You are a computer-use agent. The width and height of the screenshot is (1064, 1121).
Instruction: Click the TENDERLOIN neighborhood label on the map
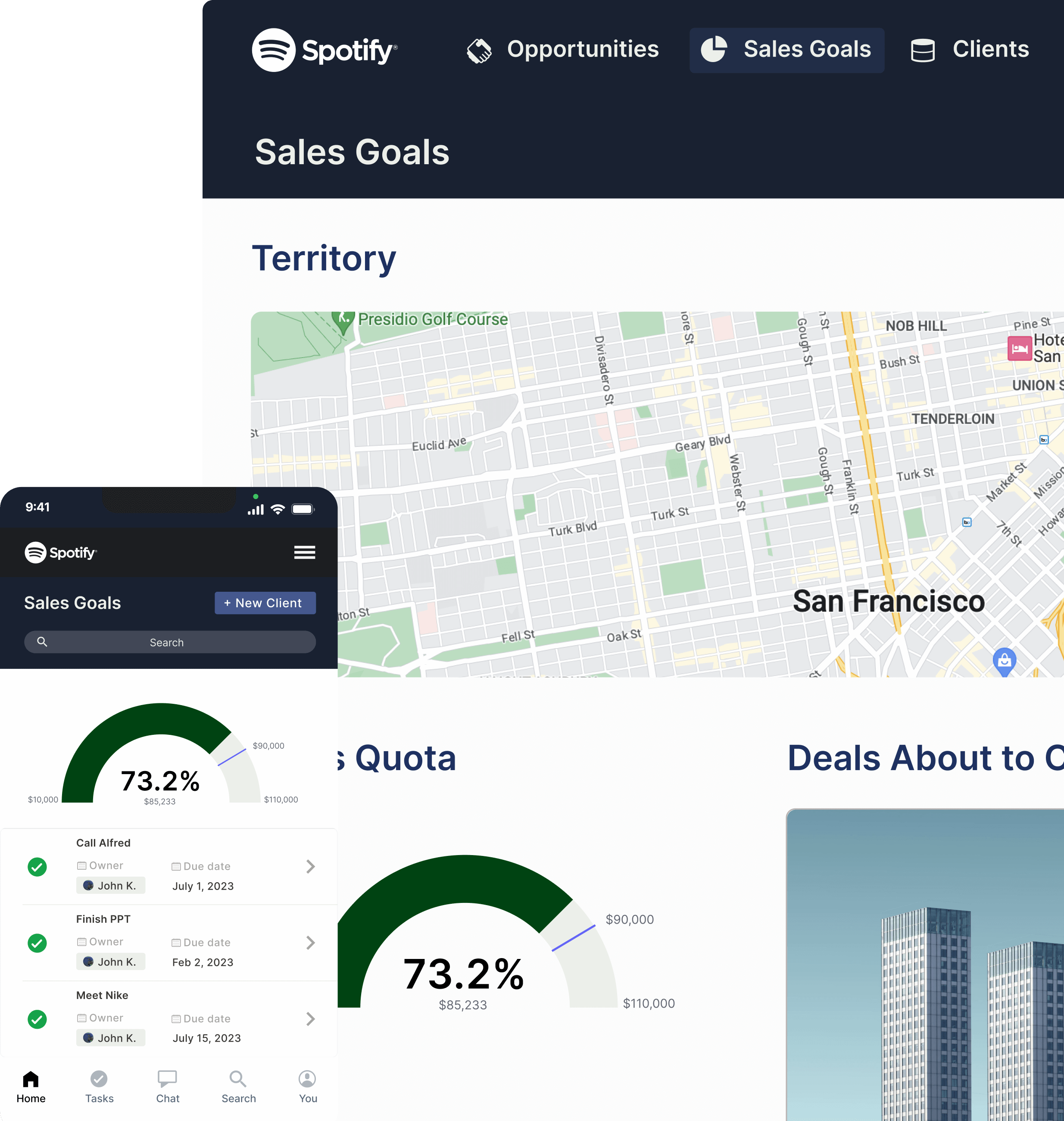(x=953, y=418)
